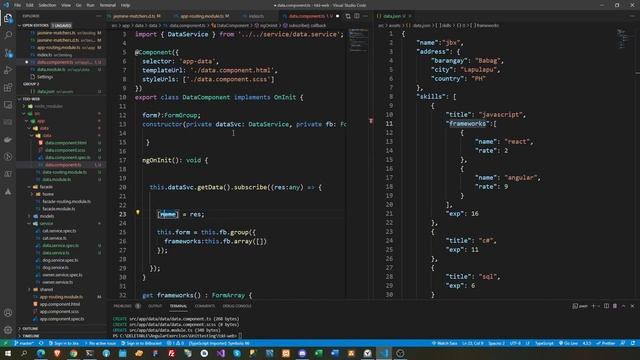Open the Windows Start menu
Image resolution: width=640 pixels, height=360 pixels.
coord(7,353)
